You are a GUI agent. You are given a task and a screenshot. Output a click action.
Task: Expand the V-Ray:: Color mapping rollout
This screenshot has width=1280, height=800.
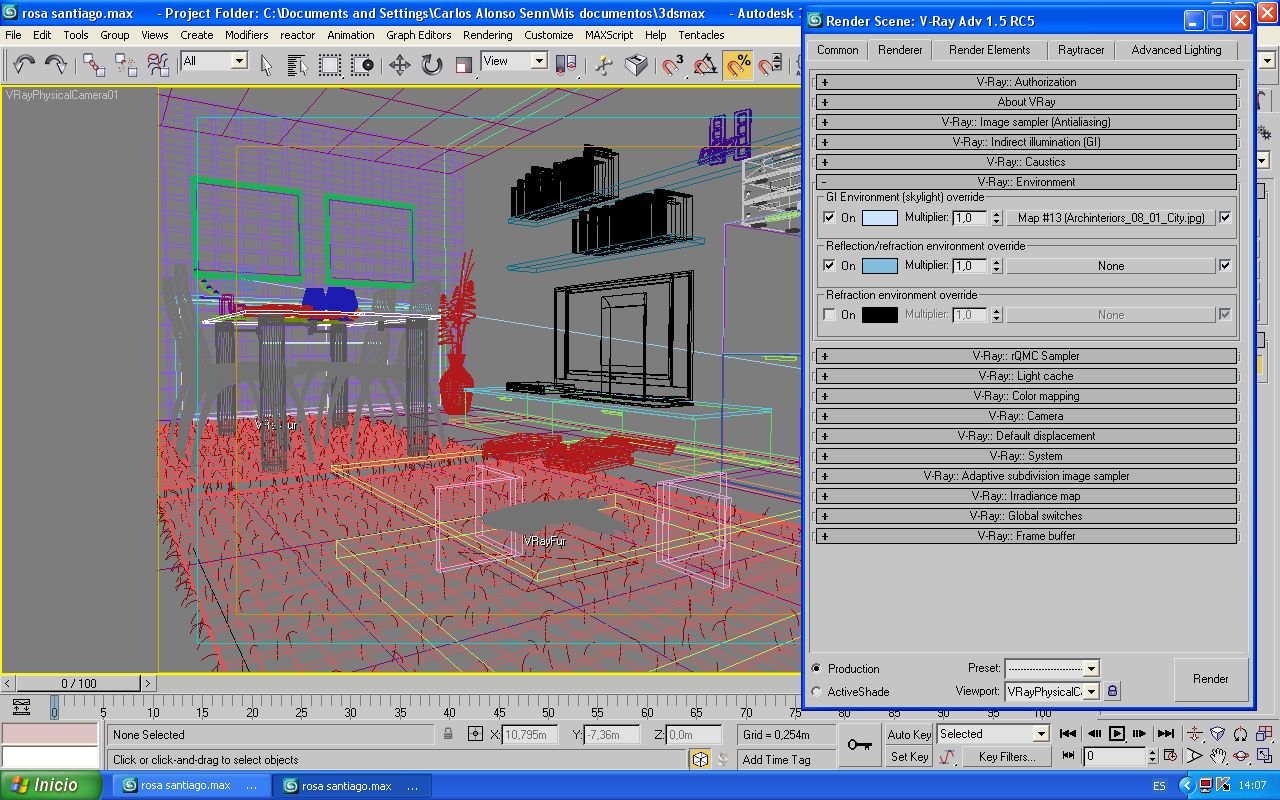[1026, 396]
